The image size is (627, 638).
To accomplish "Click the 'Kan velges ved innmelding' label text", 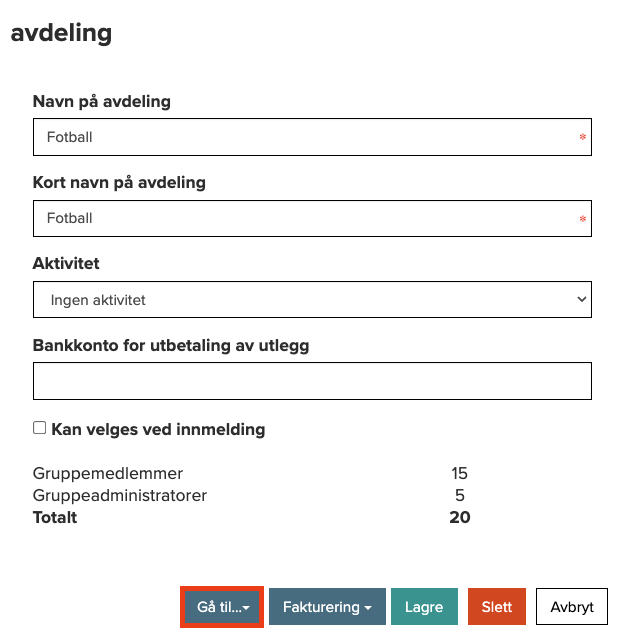I will tap(158, 430).
